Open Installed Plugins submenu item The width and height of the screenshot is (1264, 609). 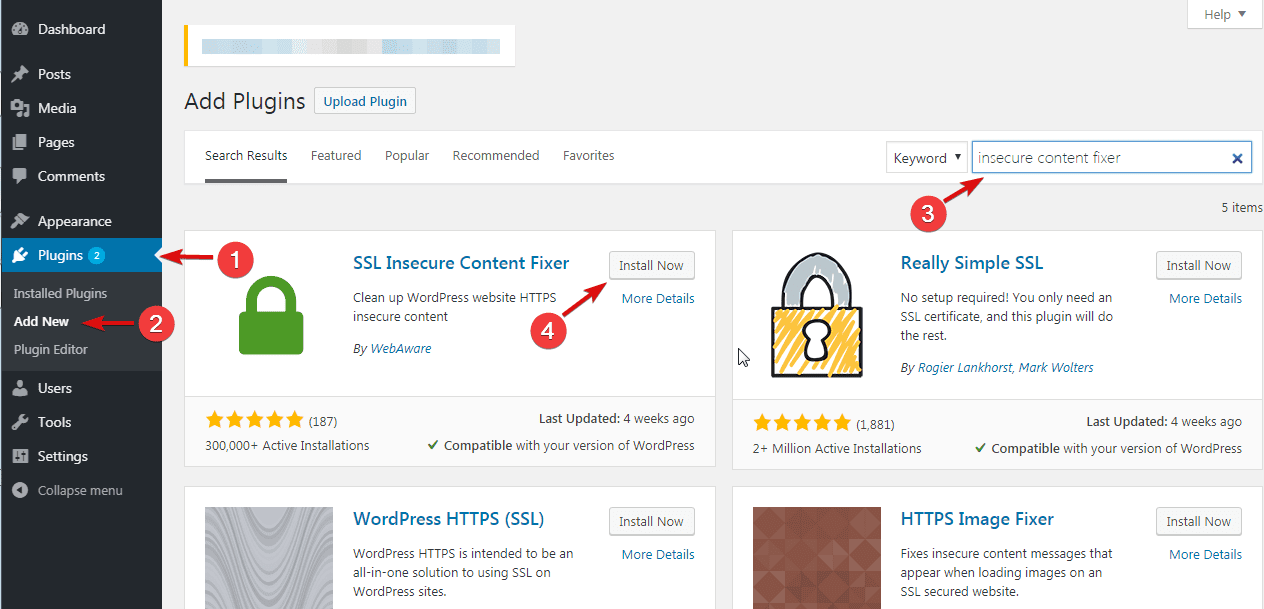(x=60, y=293)
